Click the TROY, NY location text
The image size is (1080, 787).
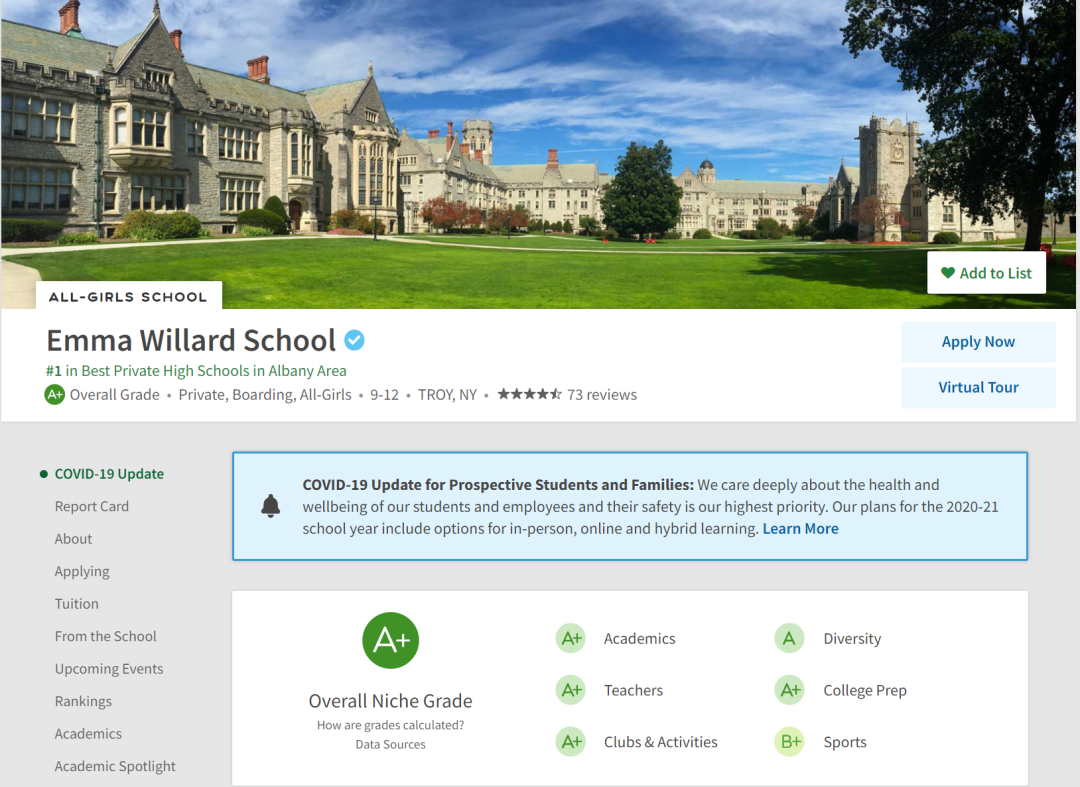(447, 395)
